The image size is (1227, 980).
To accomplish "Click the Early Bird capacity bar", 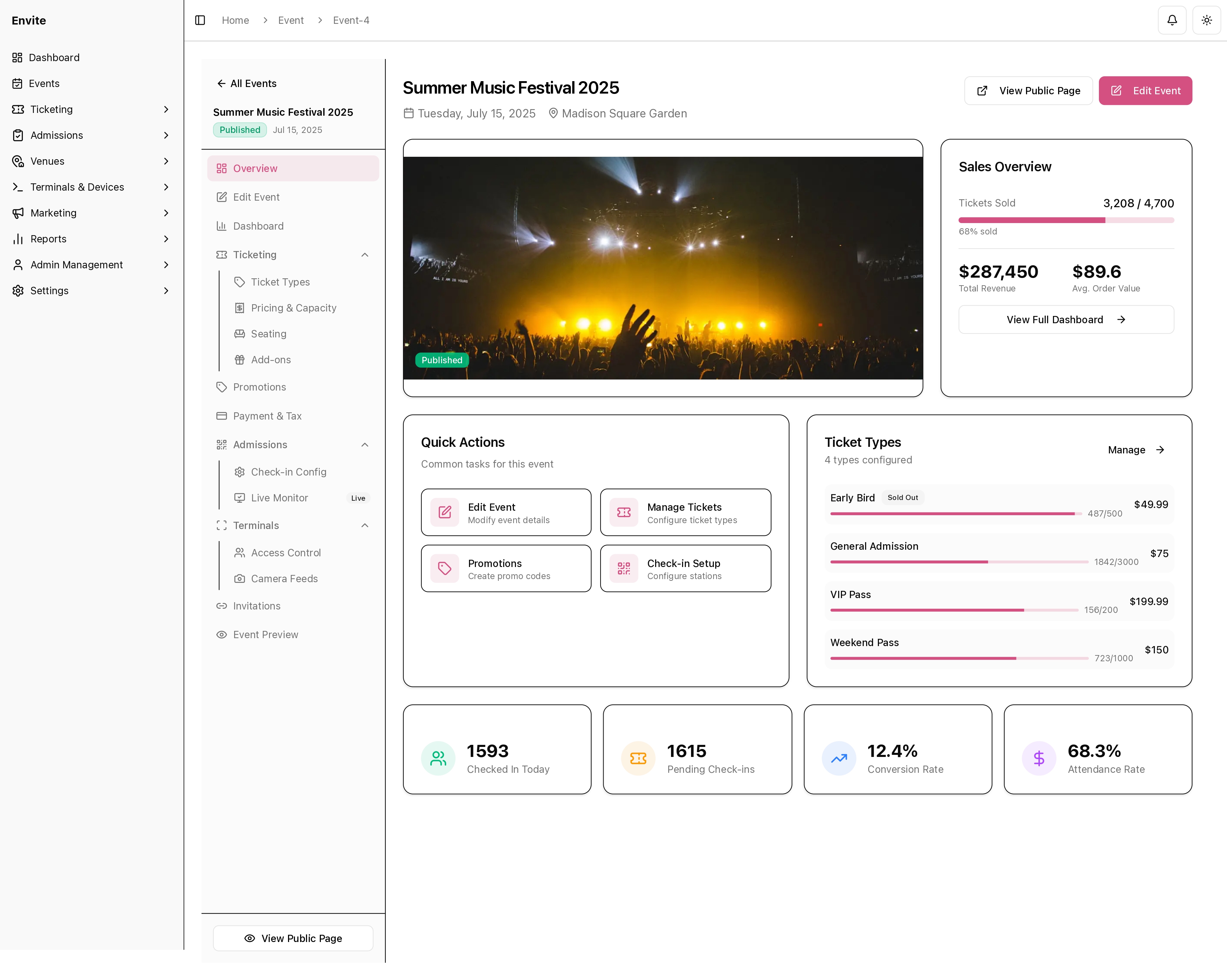I will click(x=956, y=514).
